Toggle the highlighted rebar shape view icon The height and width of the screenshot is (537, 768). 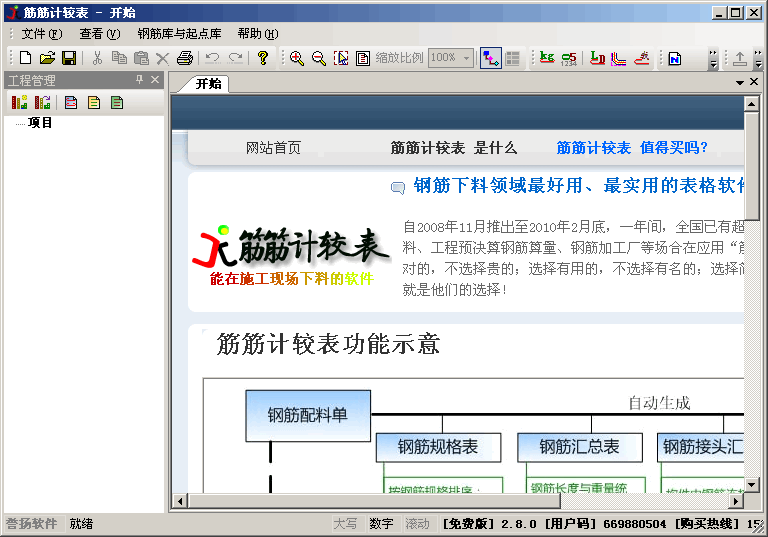click(x=491, y=58)
